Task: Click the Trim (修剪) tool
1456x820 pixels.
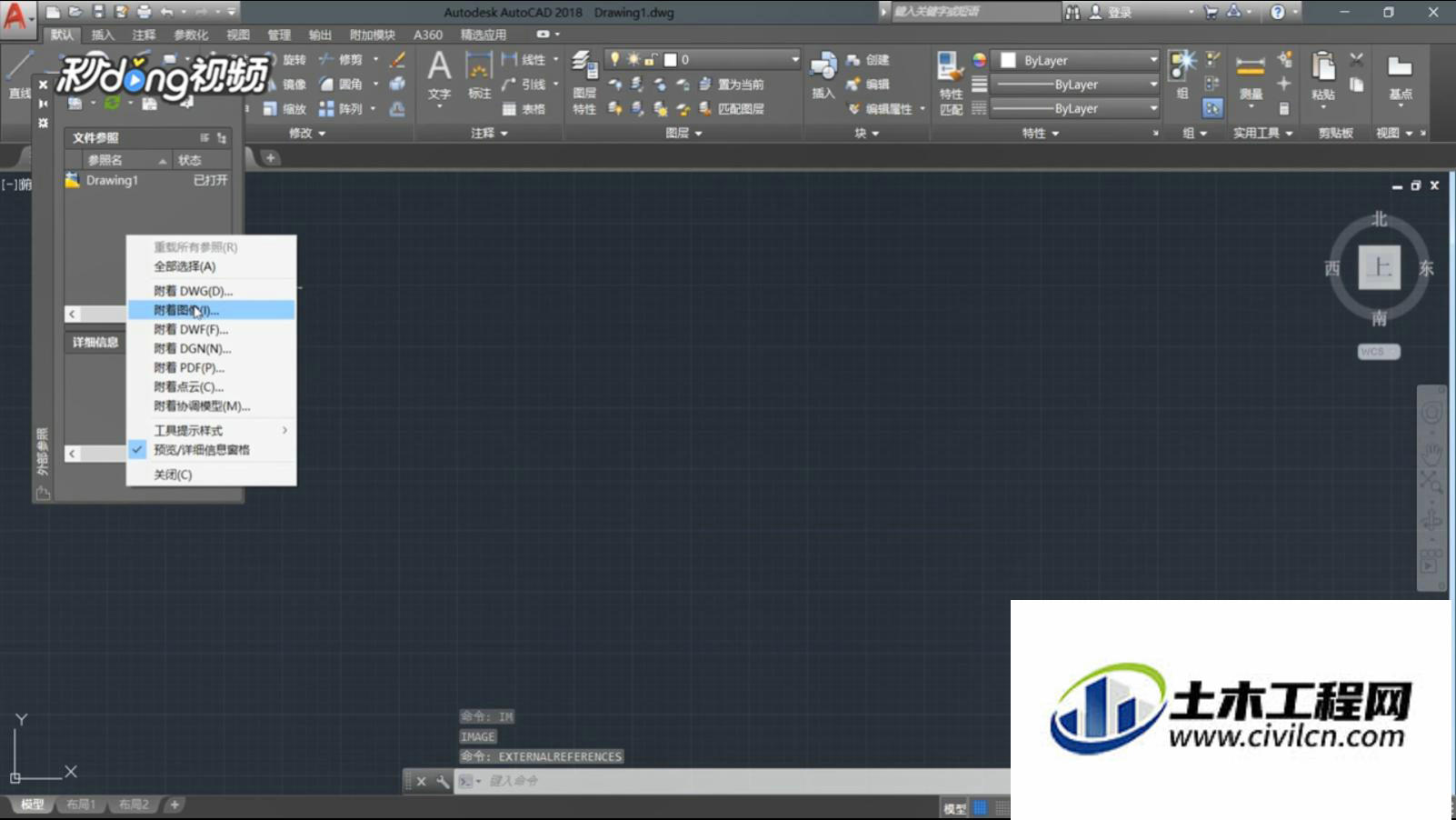Action: click(341, 59)
